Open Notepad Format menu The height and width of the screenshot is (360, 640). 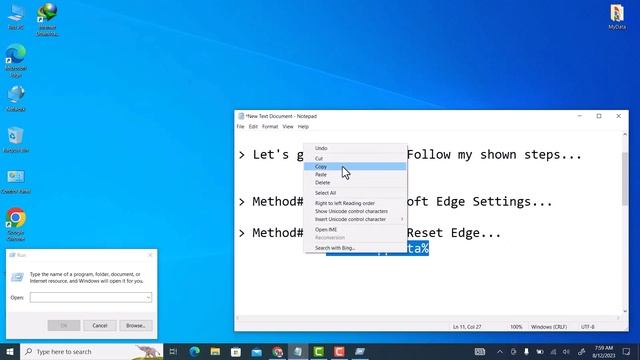pos(270,127)
